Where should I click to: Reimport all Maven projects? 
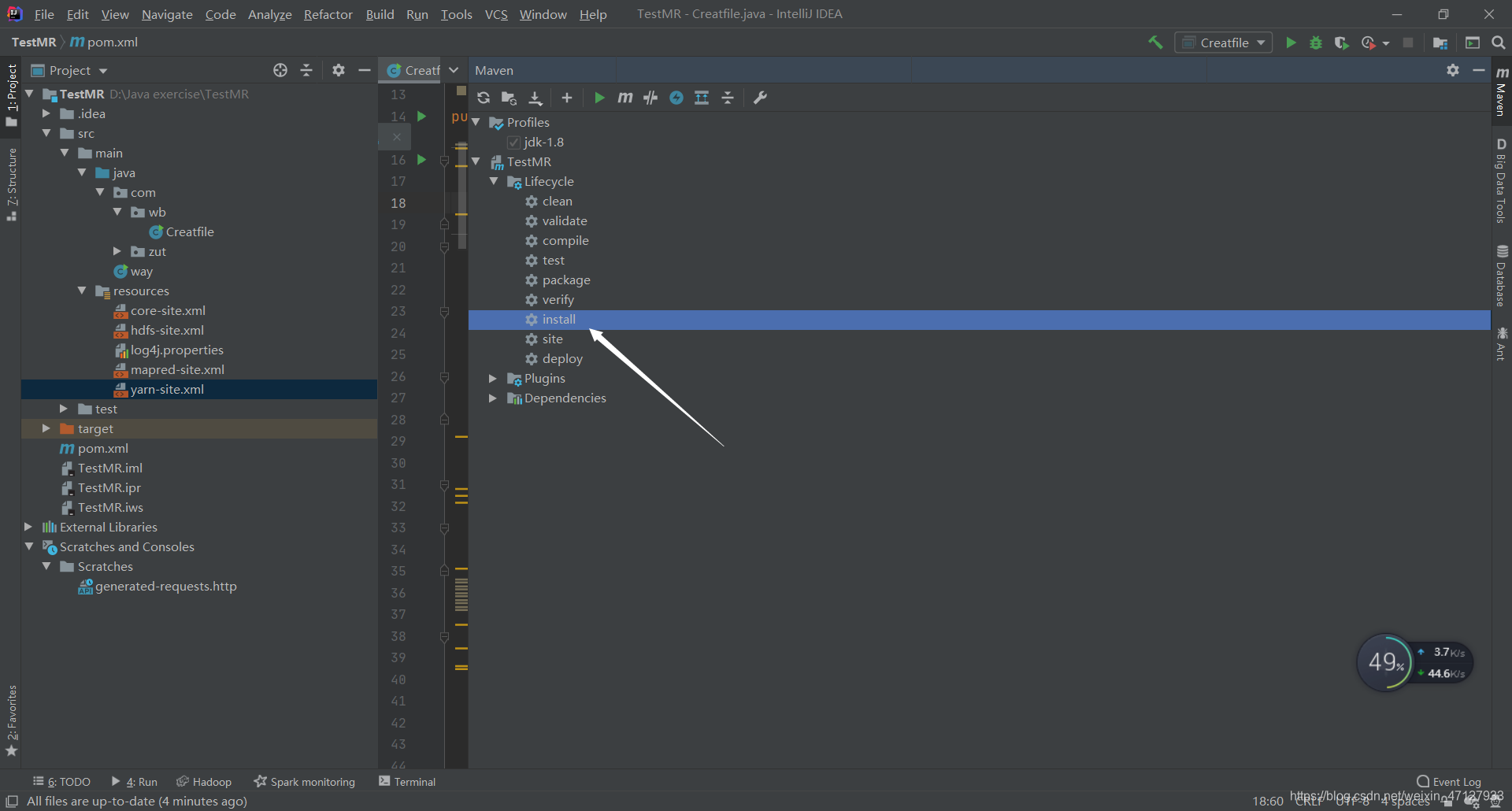pyautogui.click(x=484, y=98)
